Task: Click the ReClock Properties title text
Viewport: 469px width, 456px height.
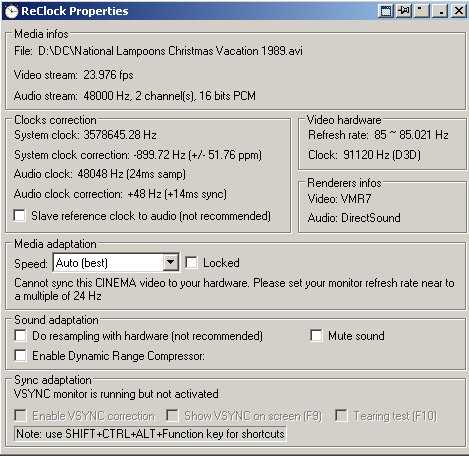Action: tap(75, 11)
